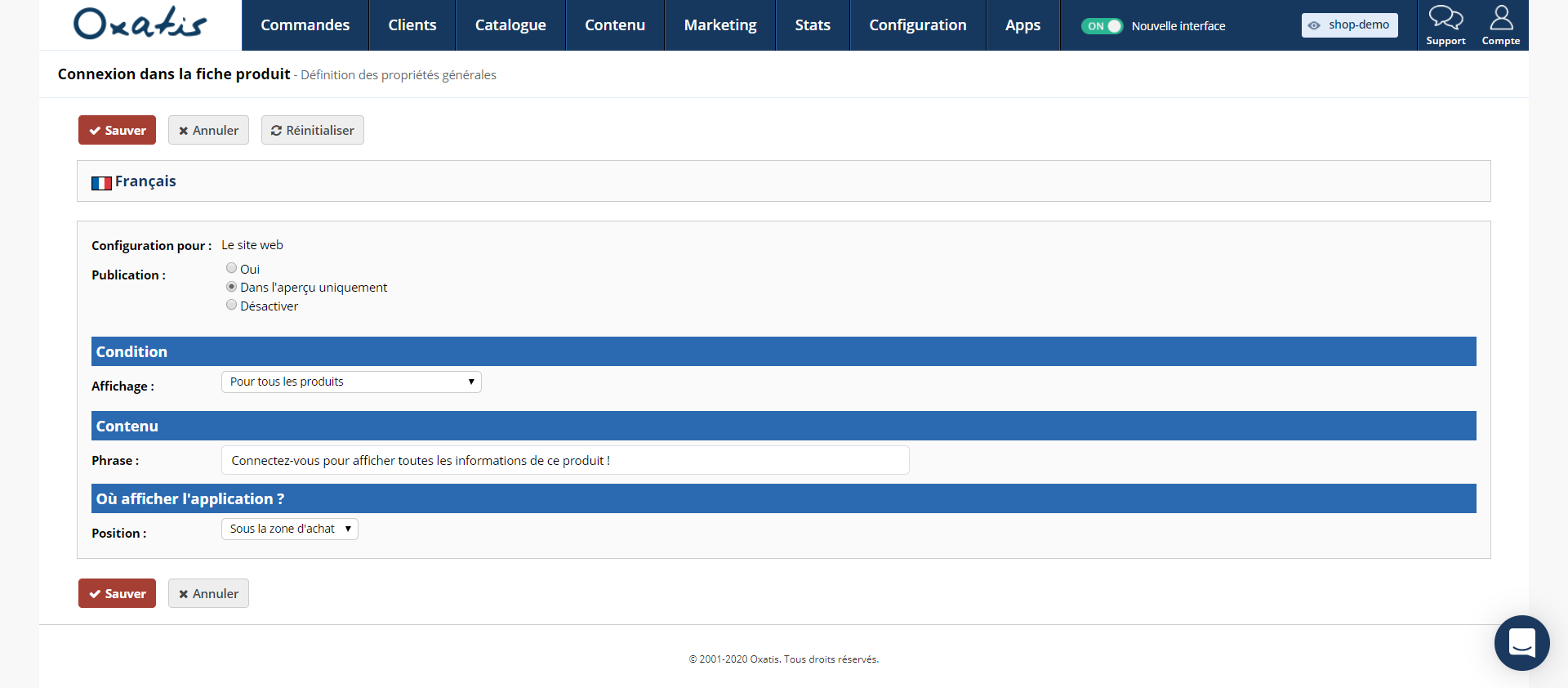This screenshot has width=1568, height=688.
Task: Open the Affichage dropdown
Action: [351, 382]
